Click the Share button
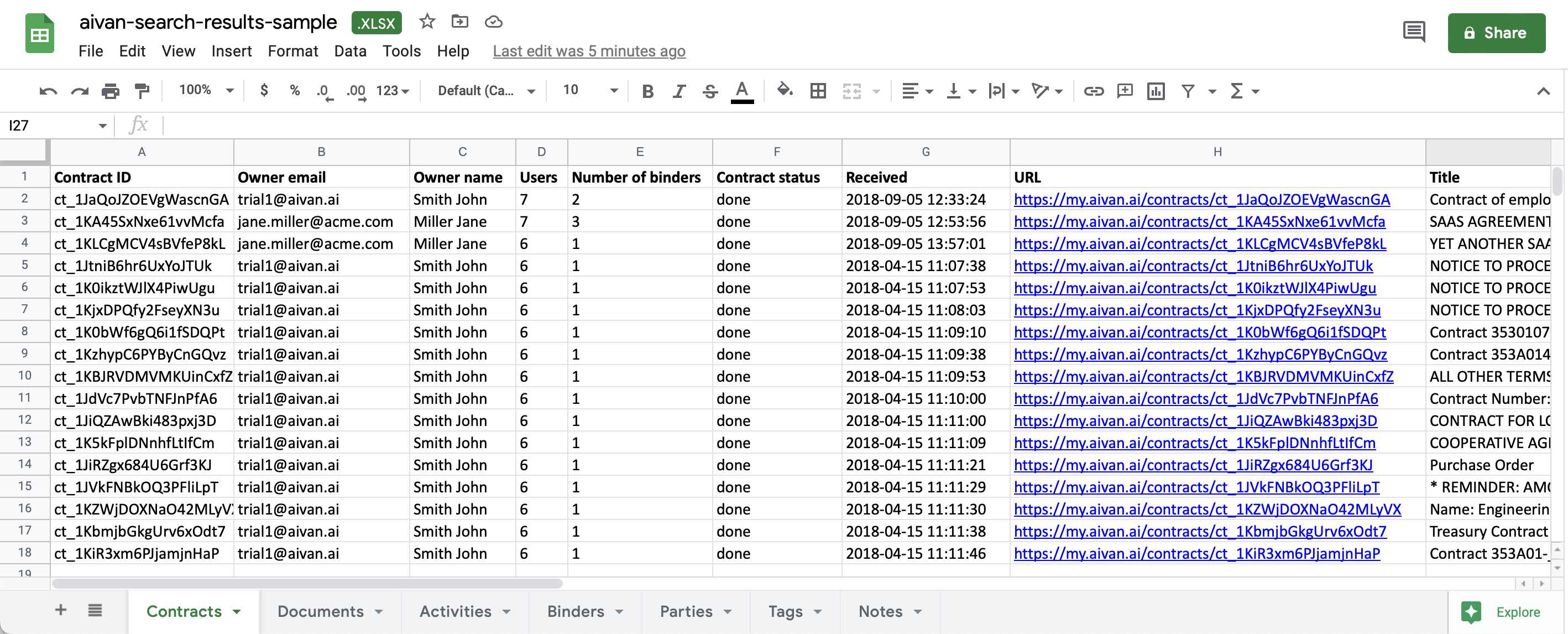This screenshot has width=1568, height=634. pos(1496,33)
